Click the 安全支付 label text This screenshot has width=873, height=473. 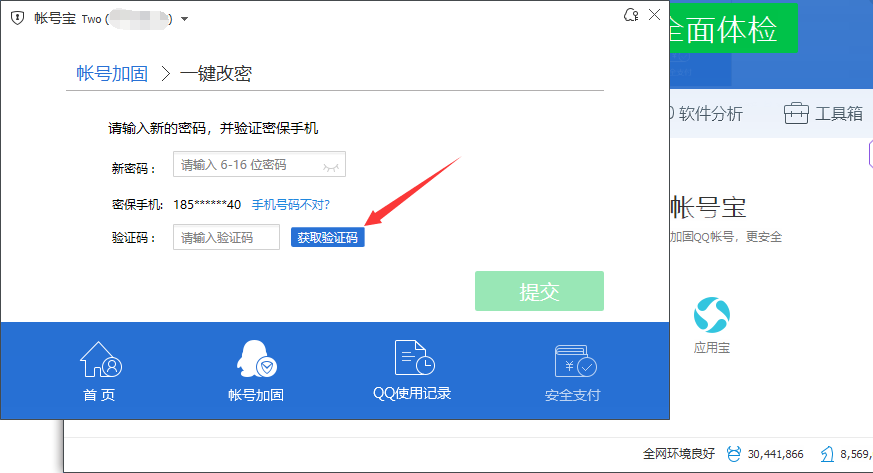[572, 395]
